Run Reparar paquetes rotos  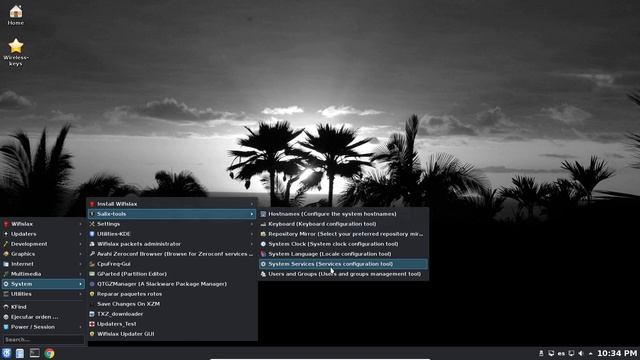coord(172,294)
